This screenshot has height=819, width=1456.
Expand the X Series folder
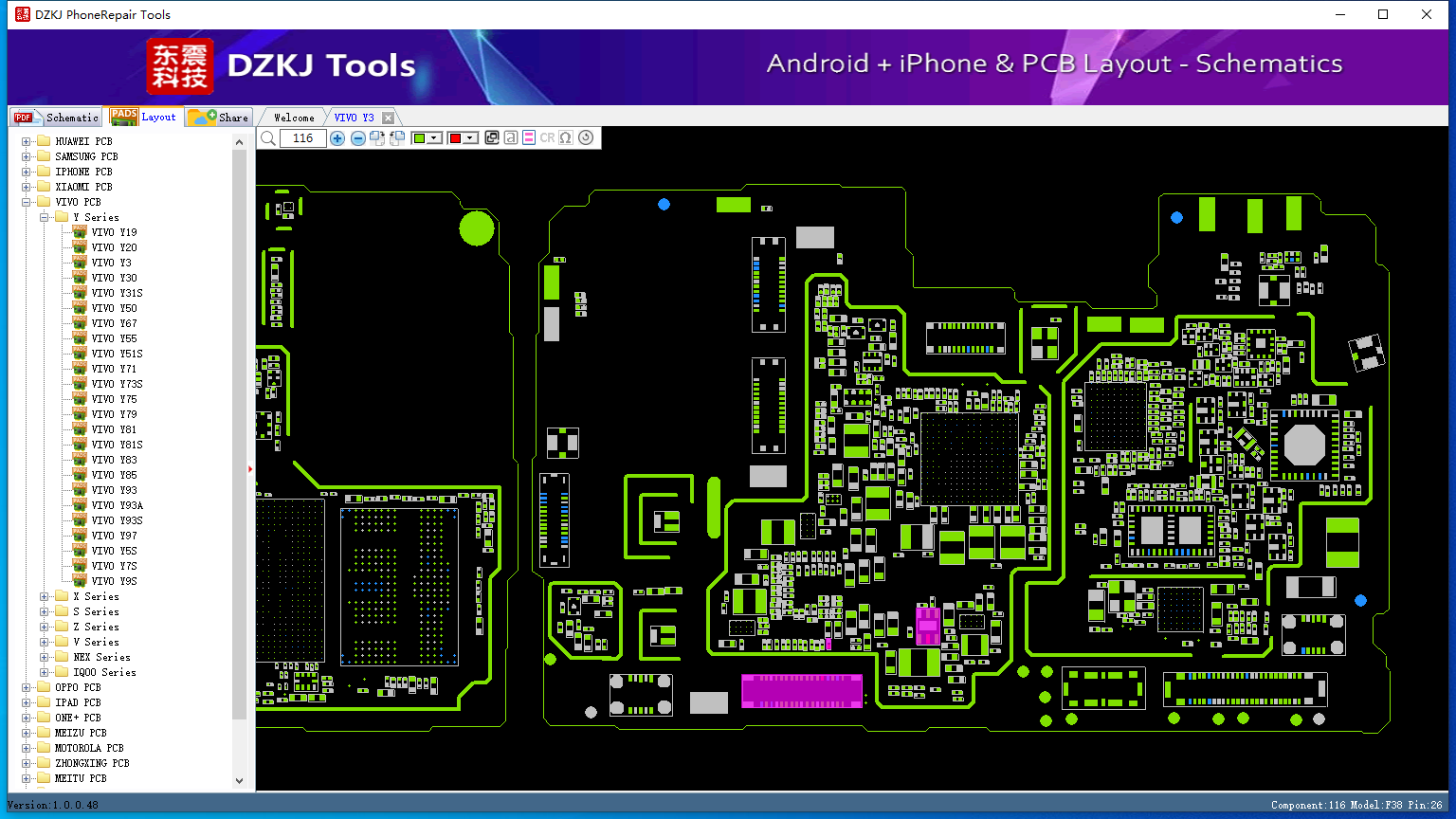(x=45, y=596)
